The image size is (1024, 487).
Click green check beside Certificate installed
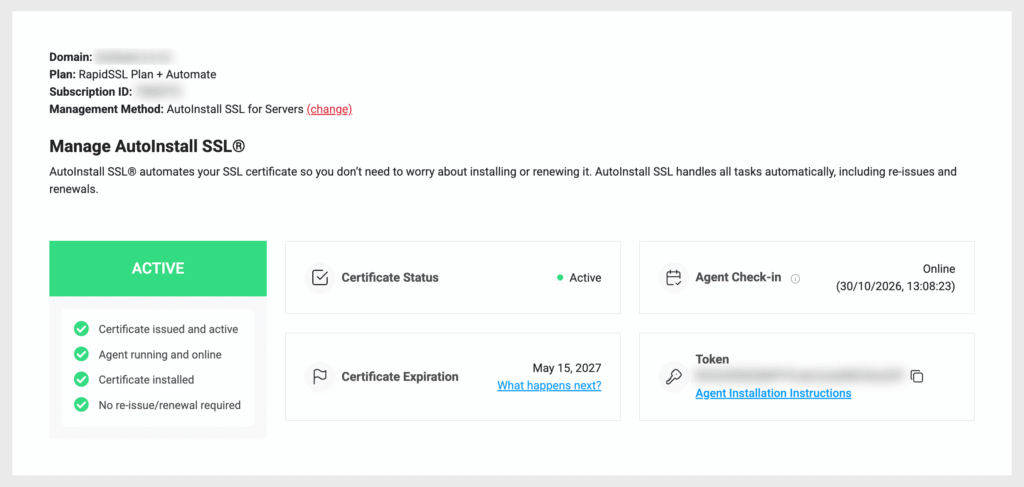82,379
